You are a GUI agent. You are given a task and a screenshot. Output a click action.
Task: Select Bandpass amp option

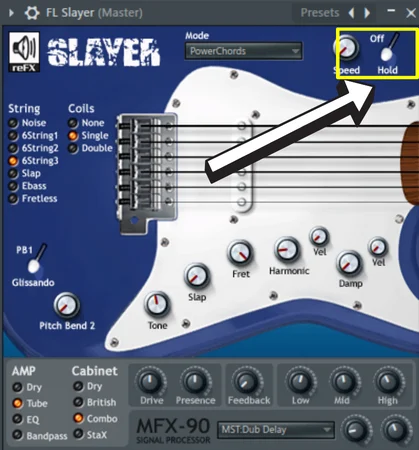(x=40, y=435)
